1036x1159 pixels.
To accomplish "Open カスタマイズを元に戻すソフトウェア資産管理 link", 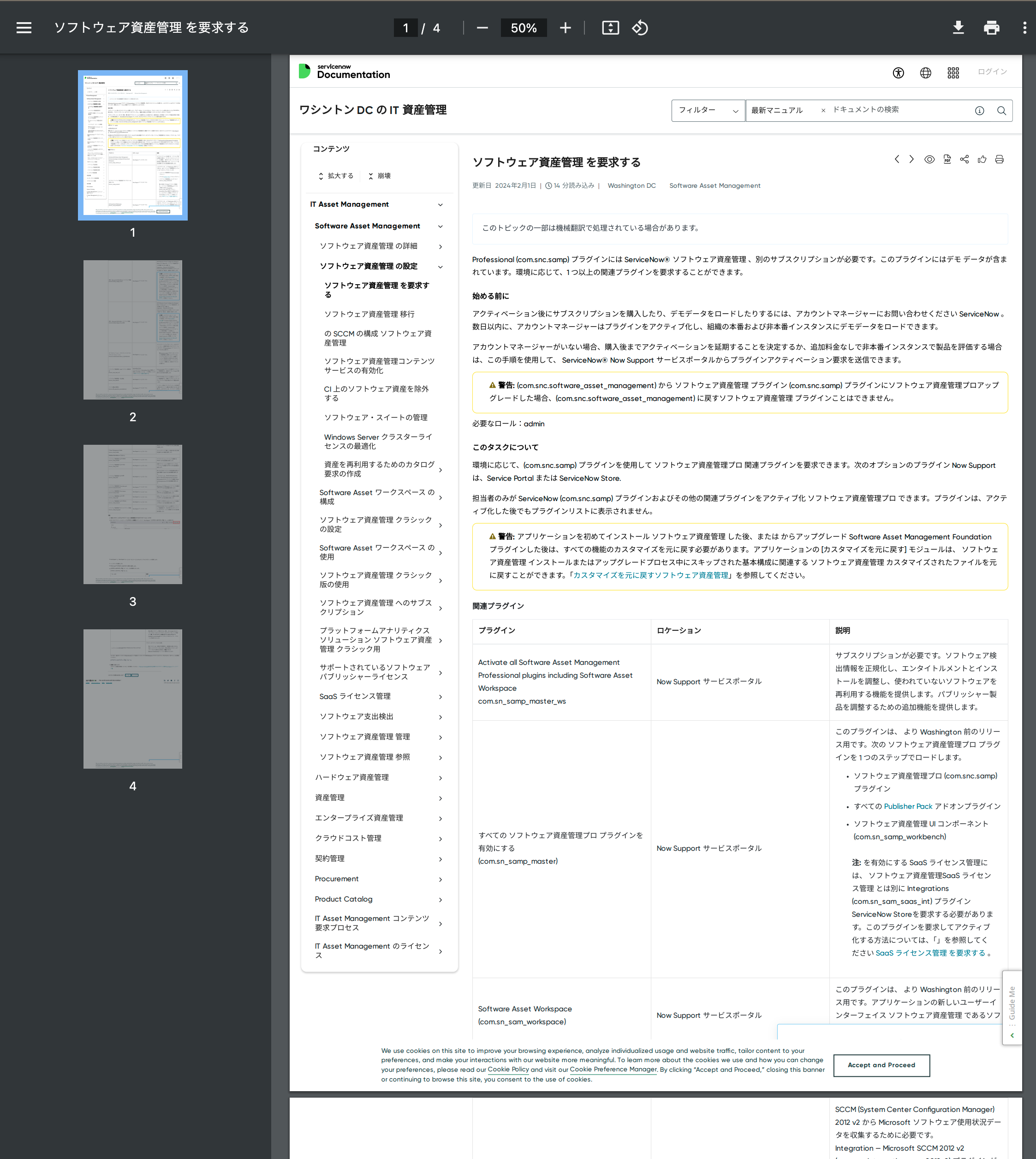I will point(651,575).
